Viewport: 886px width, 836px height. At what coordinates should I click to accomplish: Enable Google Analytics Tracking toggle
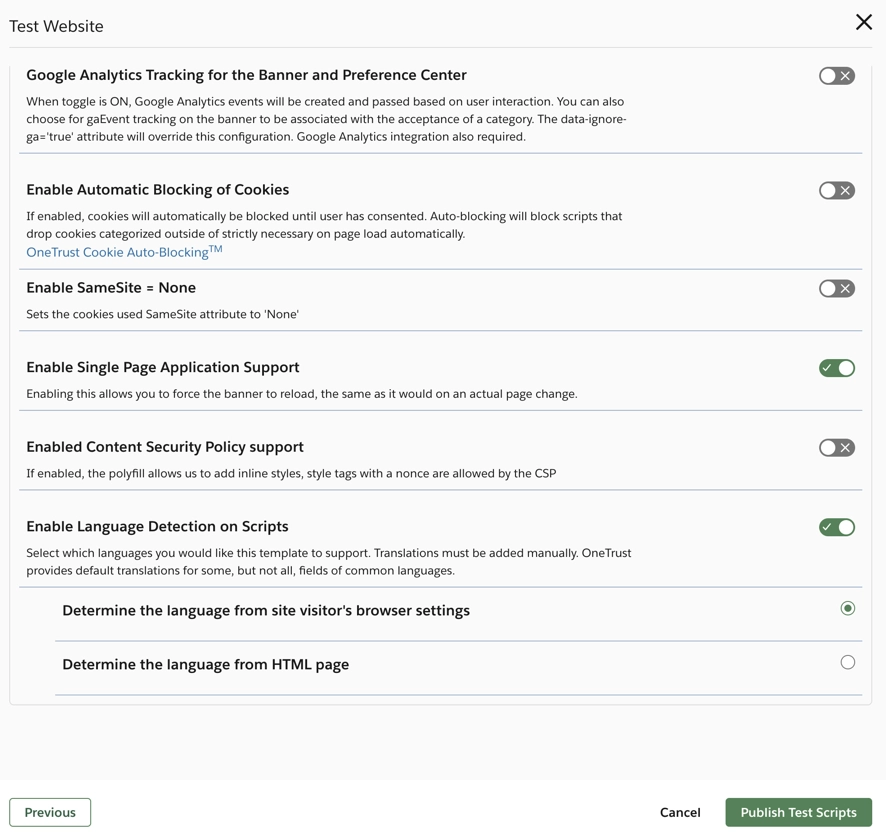click(836, 76)
